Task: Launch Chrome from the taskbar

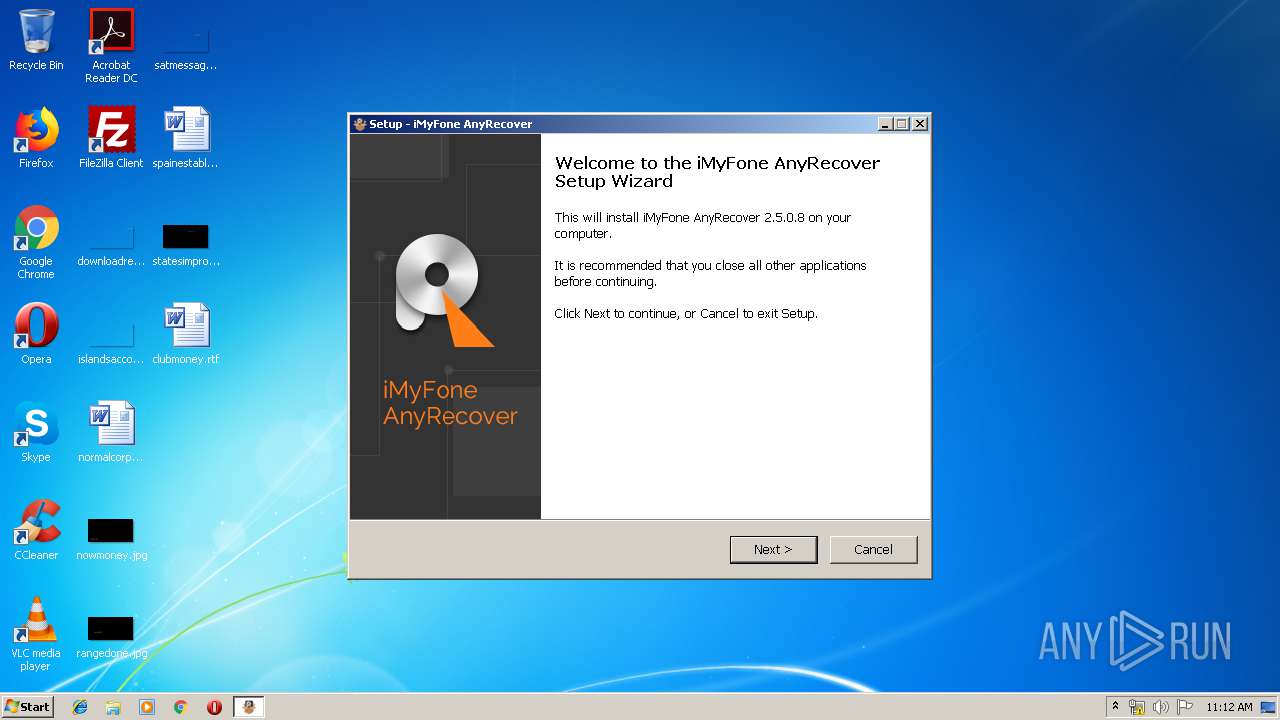Action: tap(180, 707)
